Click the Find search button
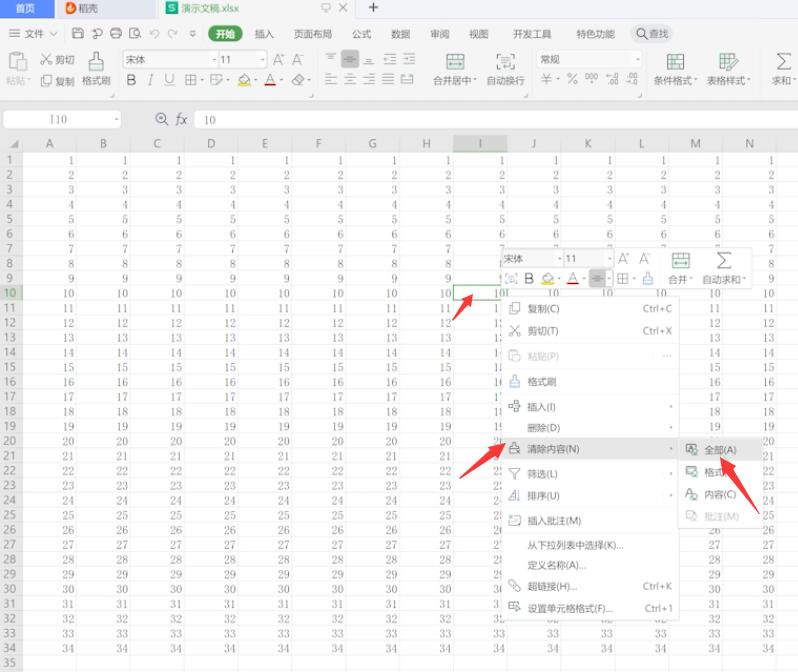The width and height of the screenshot is (798, 672). tap(652, 34)
